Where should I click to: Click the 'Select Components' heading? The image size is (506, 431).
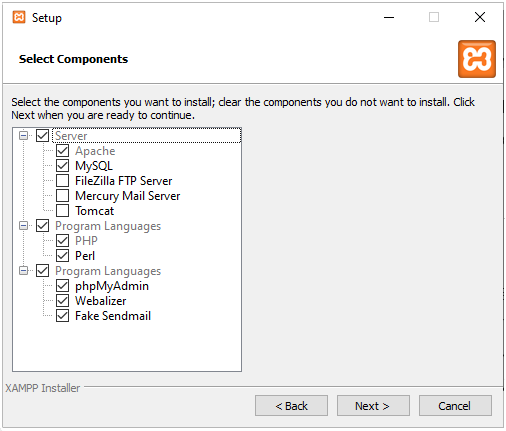tap(73, 59)
